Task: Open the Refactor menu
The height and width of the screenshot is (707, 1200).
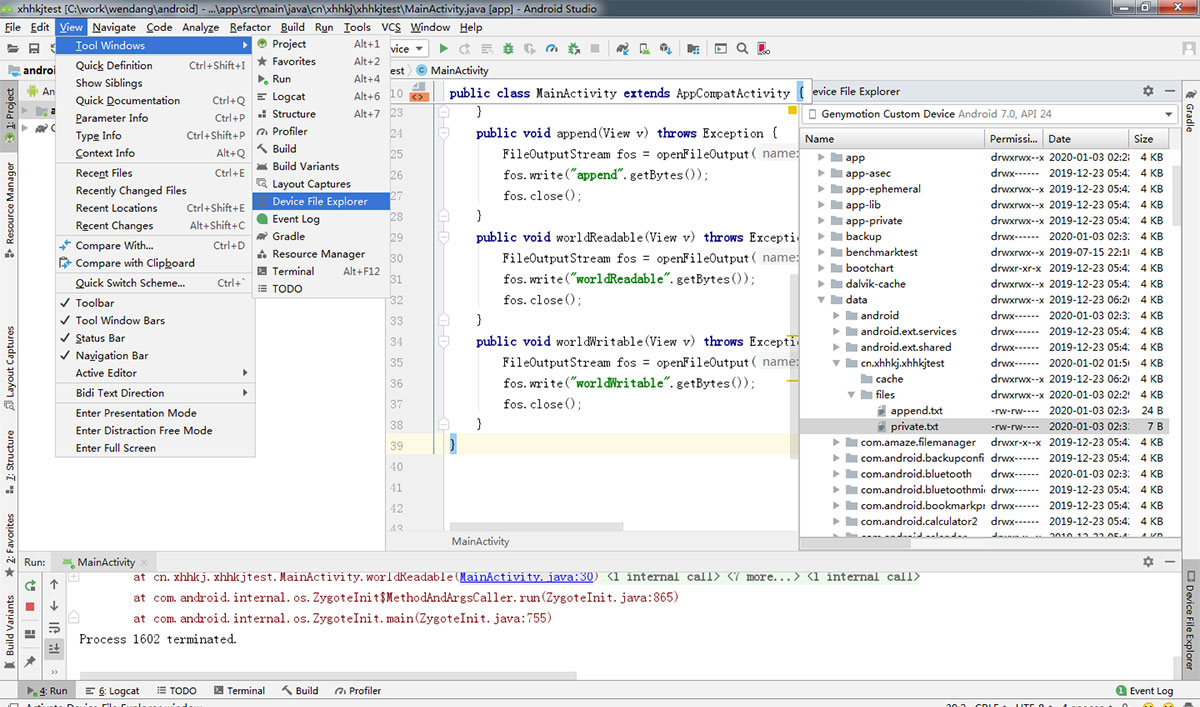Action: [250, 27]
